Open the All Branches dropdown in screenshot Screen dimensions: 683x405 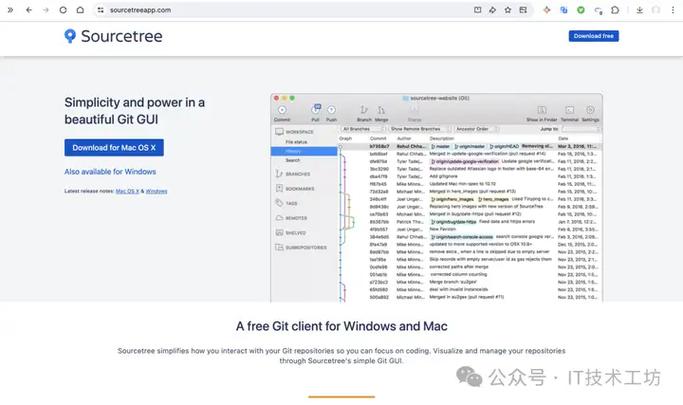click(362, 129)
